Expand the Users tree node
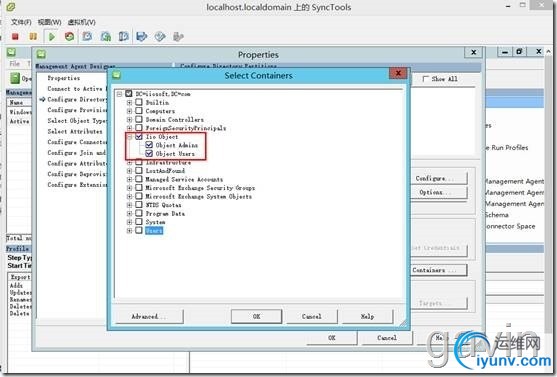 [x=130, y=230]
